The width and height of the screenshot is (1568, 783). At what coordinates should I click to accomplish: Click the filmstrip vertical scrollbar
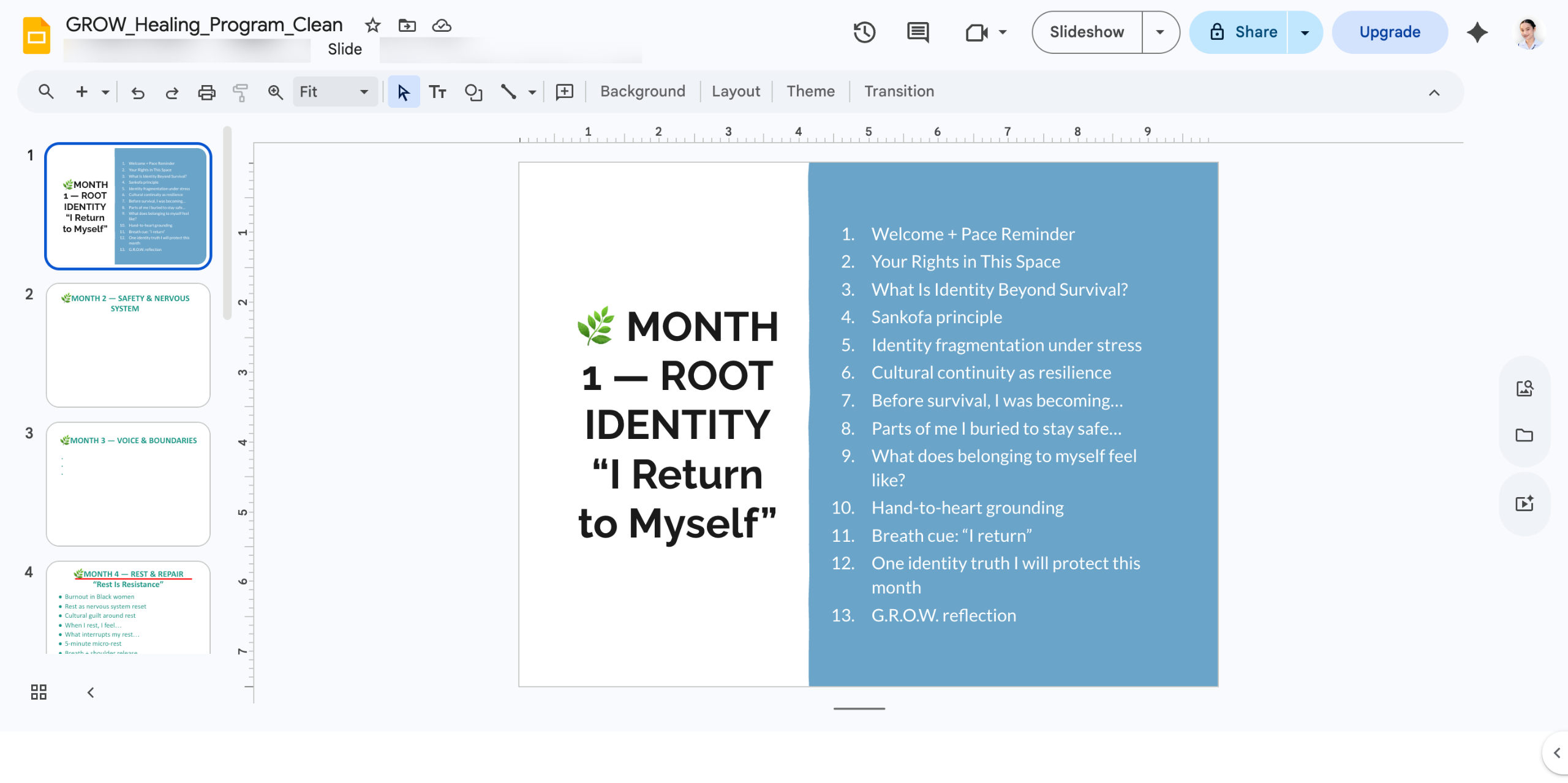pyautogui.click(x=227, y=222)
